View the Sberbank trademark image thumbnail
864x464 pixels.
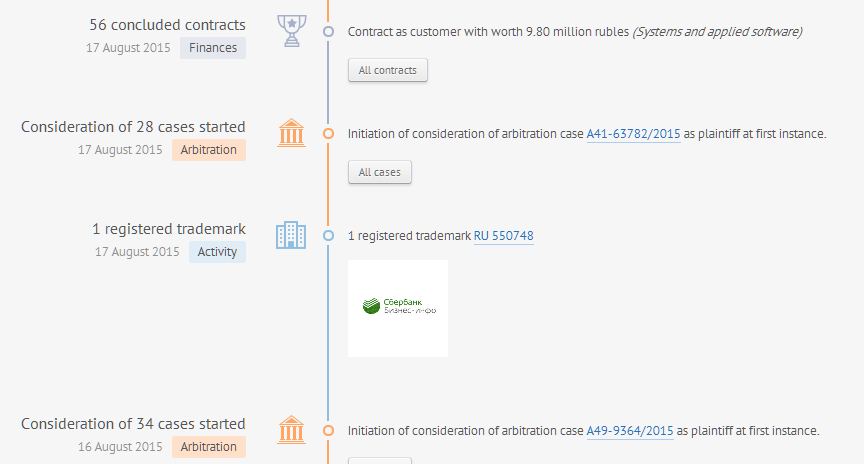398,308
